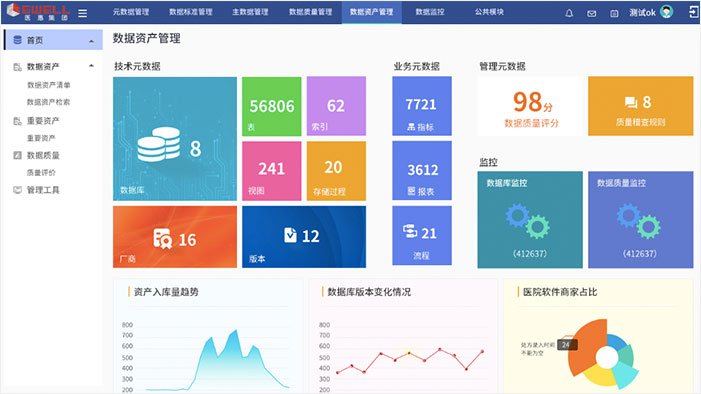This screenshot has height=394, width=701.
Task: Click the gears icon in 数据质量监控
Action: 639,221
